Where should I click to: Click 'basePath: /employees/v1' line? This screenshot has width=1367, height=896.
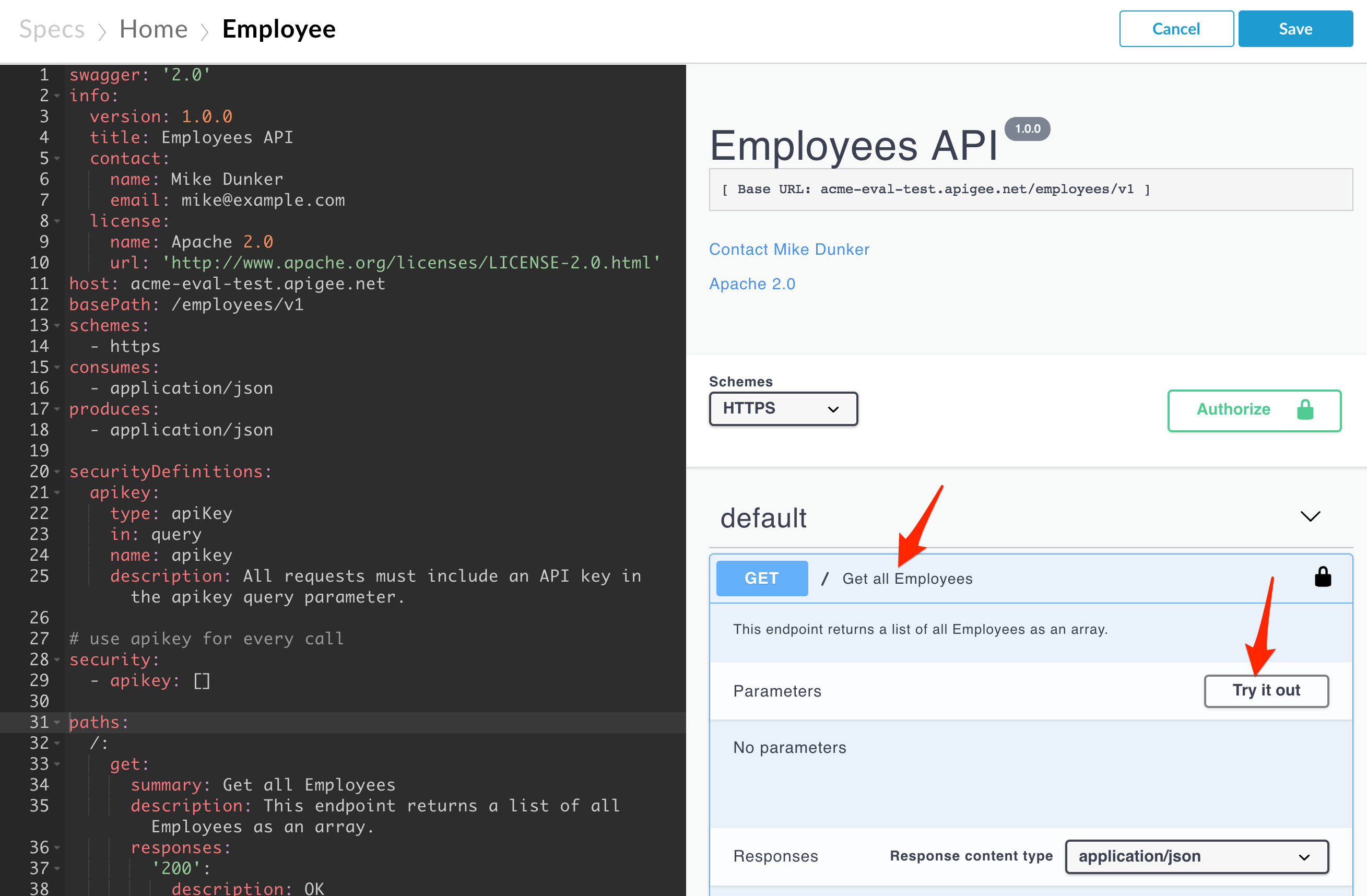click(186, 305)
